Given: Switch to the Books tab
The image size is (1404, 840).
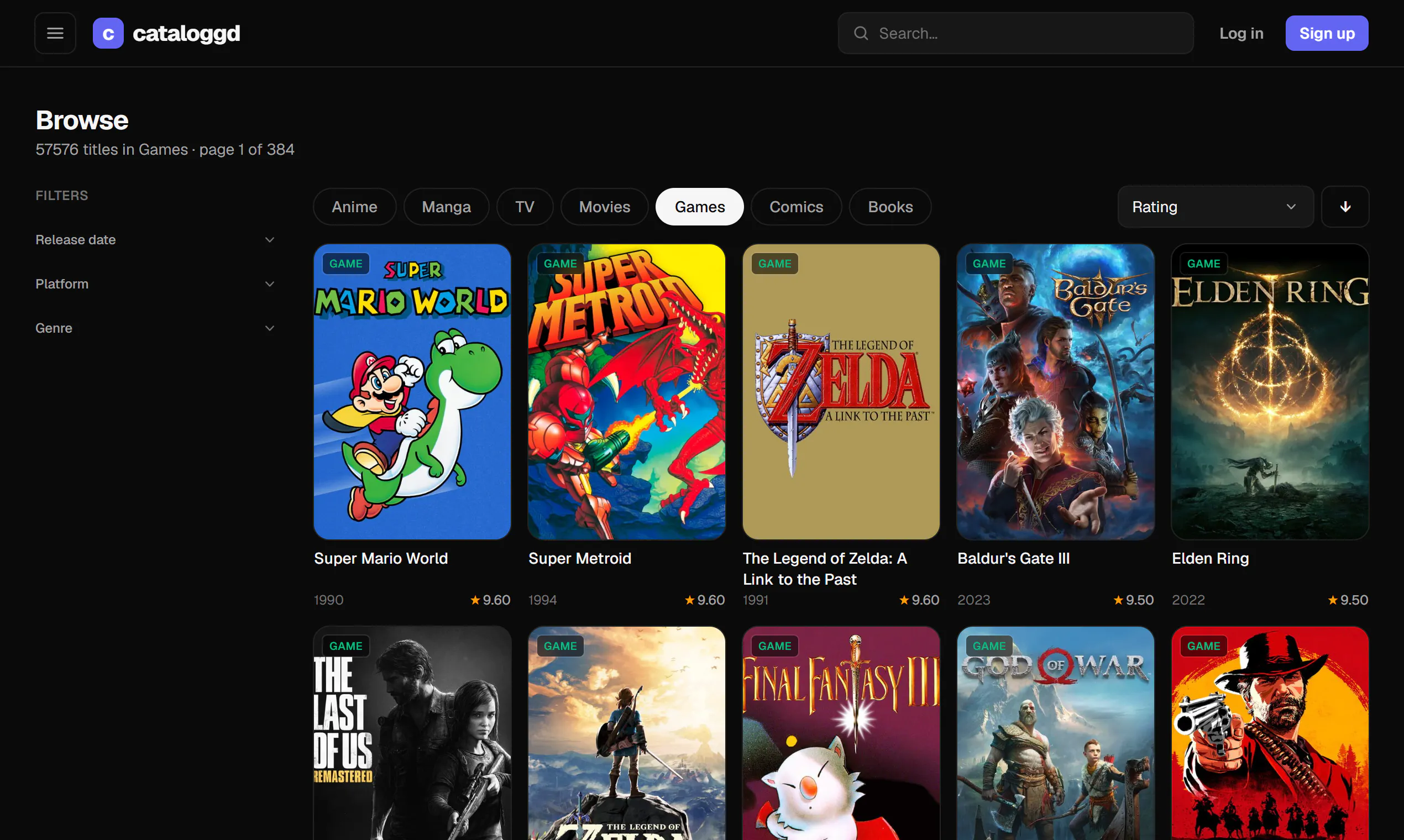Looking at the screenshot, I should click(890, 207).
